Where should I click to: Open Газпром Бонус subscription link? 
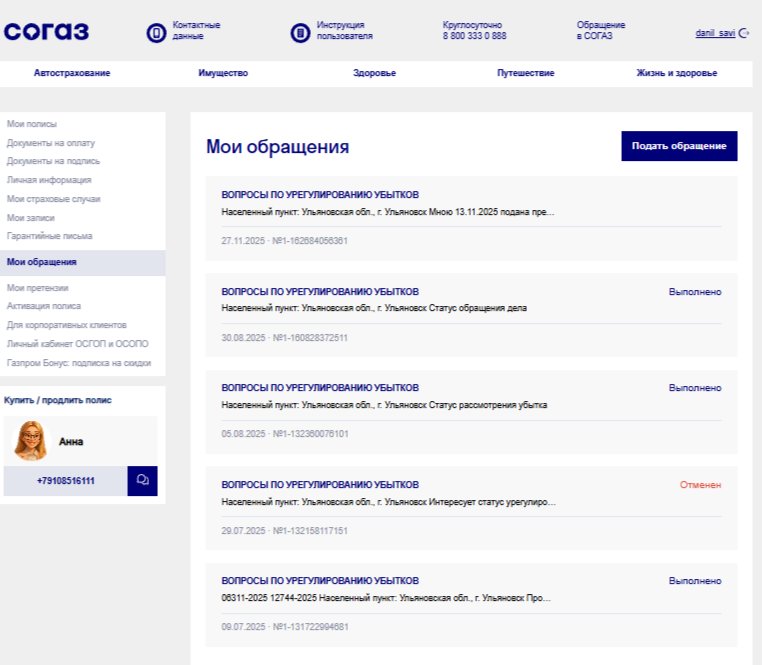79,363
